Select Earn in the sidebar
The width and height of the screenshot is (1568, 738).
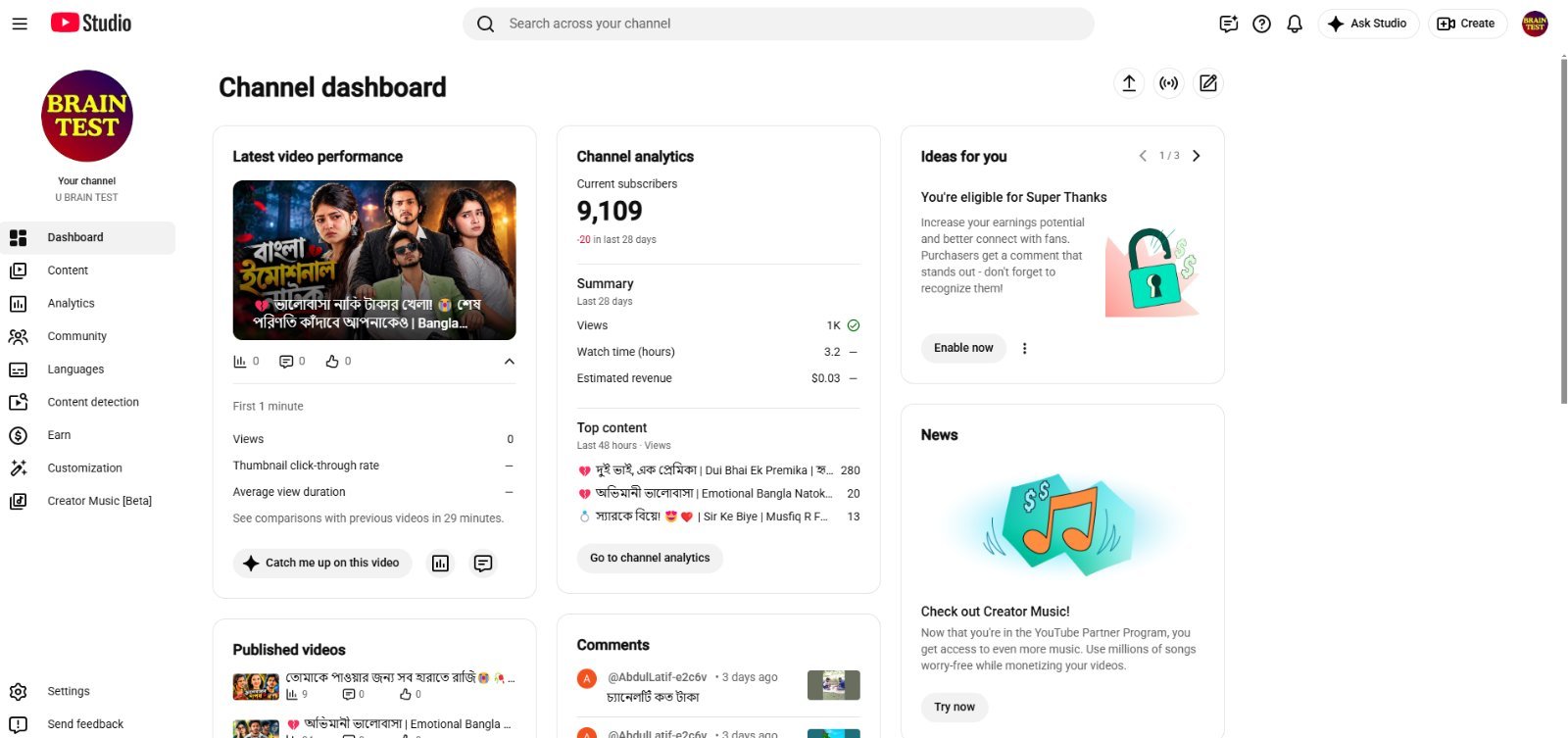pyautogui.click(x=88, y=435)
